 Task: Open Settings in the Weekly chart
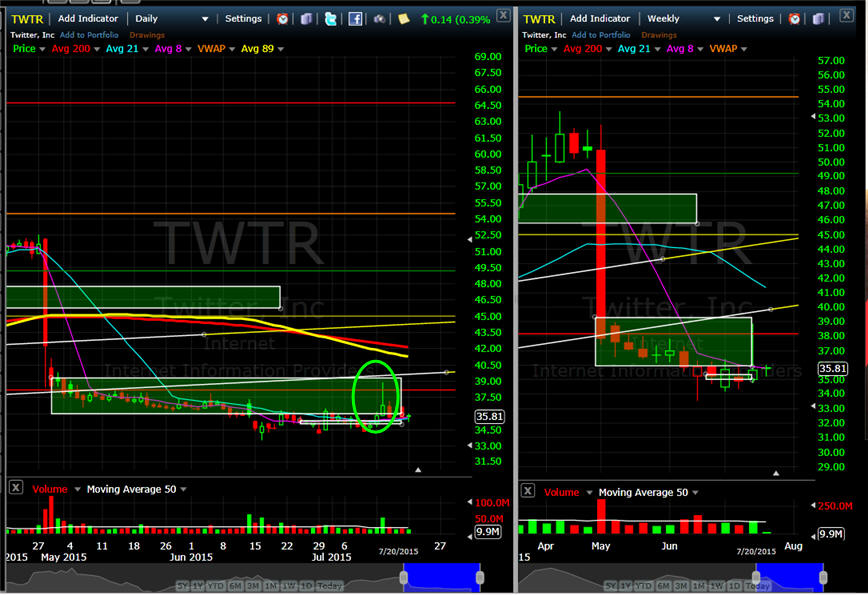[755, 19]
